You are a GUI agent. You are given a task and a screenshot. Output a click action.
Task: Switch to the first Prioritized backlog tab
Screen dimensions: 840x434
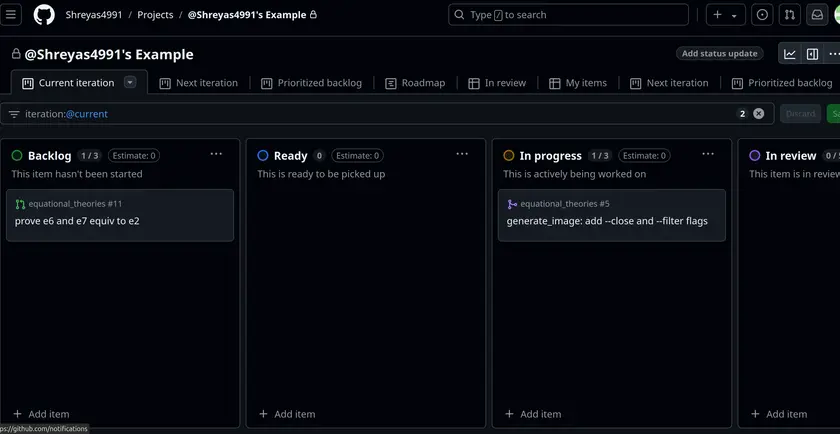[x=311, y=83]
